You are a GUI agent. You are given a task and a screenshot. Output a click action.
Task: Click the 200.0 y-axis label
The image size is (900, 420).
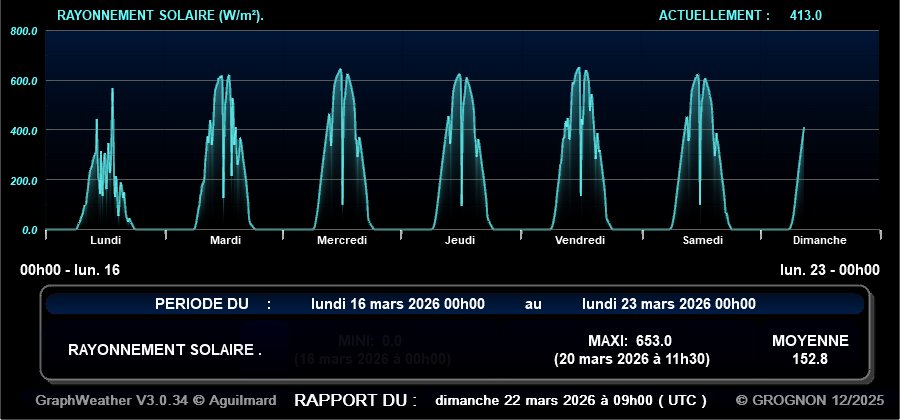[x=24, y=181]
